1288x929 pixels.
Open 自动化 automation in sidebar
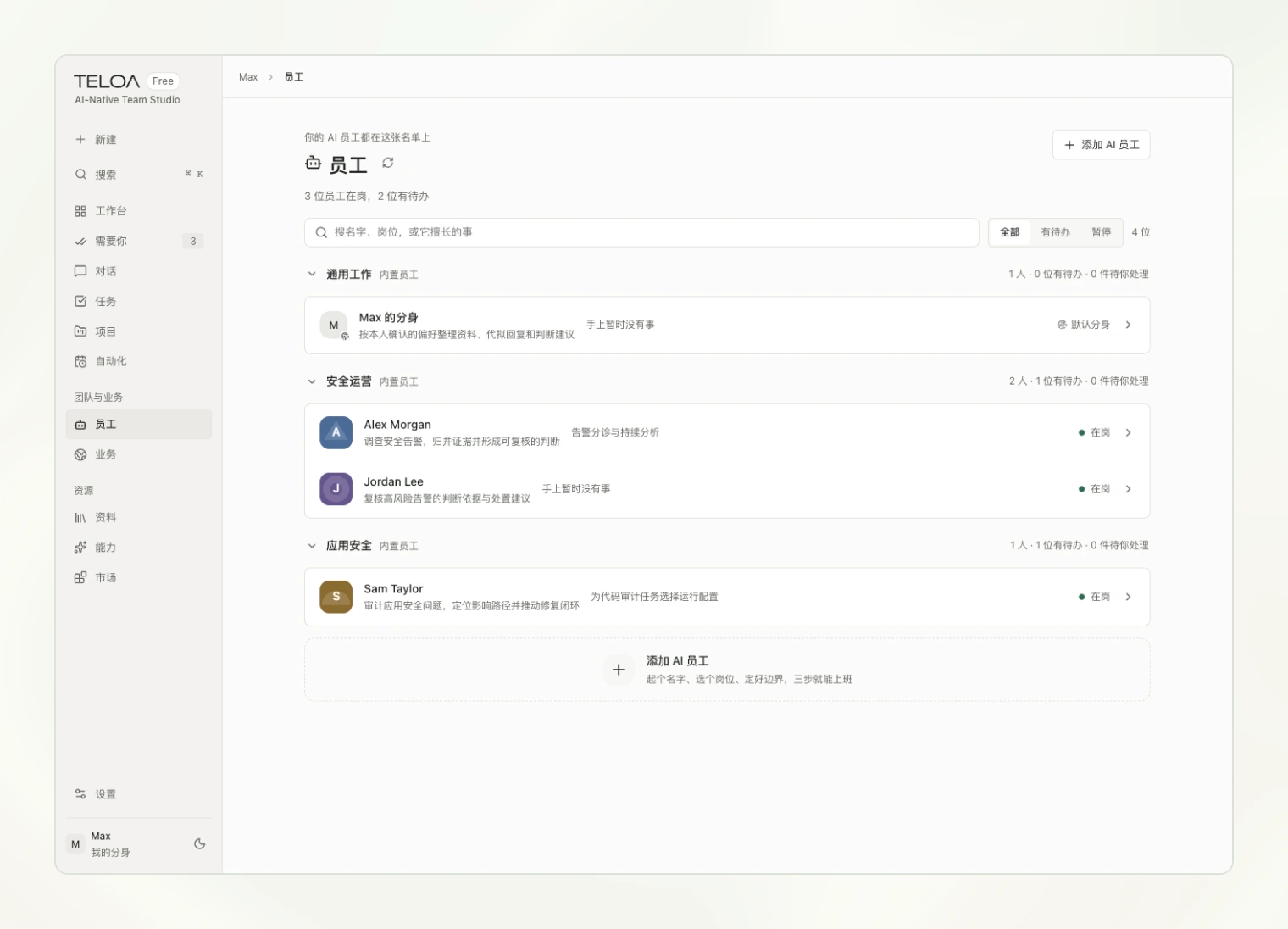pyautogui.click(x=139, y=361)
